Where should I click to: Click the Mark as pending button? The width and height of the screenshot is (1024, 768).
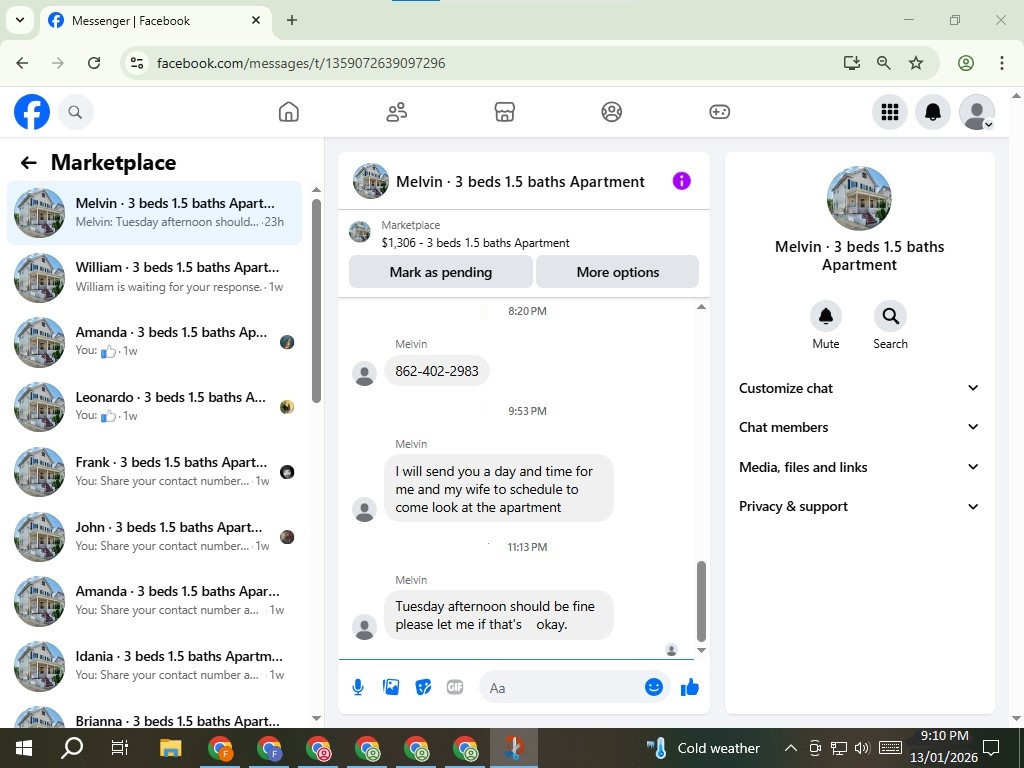(x=441, y=272)
